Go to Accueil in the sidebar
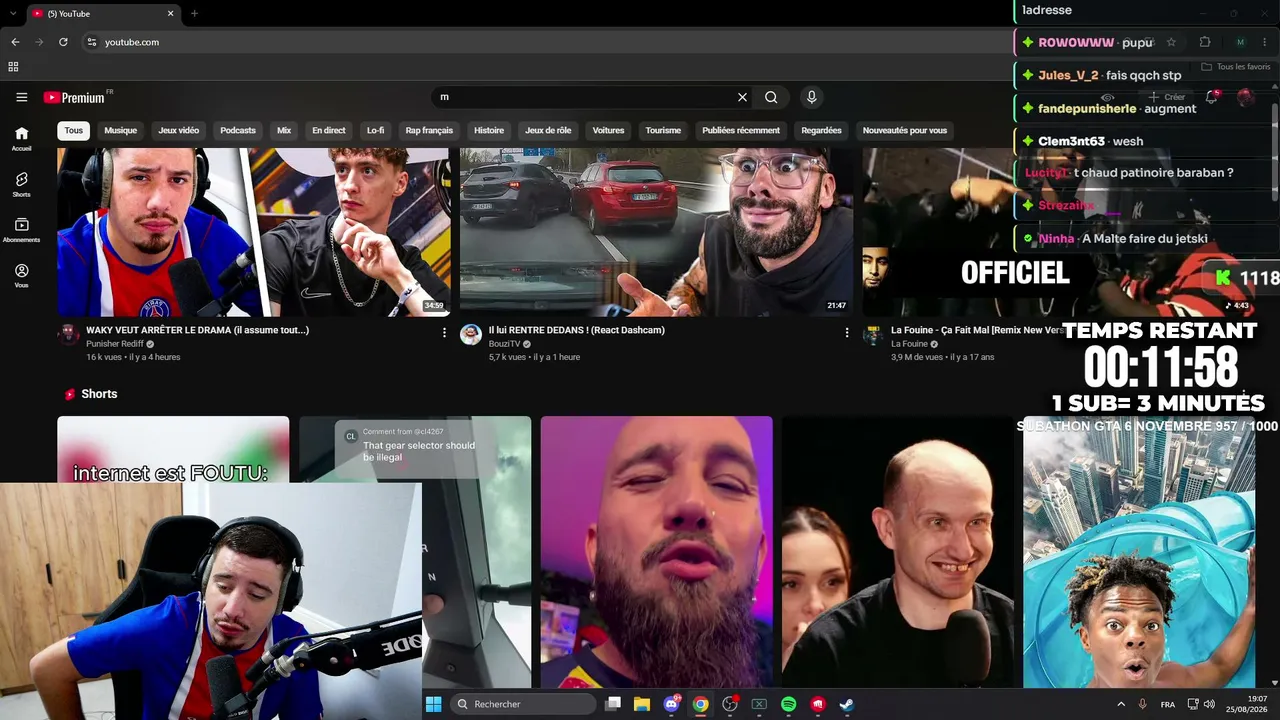The height and width of the screenshot is (720, 1280). (x=21, y=138)
